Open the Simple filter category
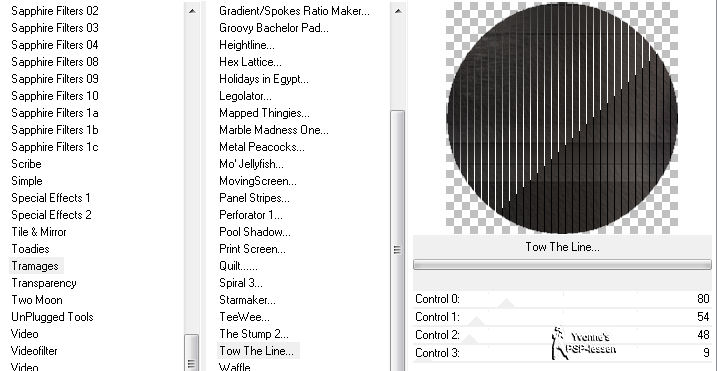 (27, 181)
